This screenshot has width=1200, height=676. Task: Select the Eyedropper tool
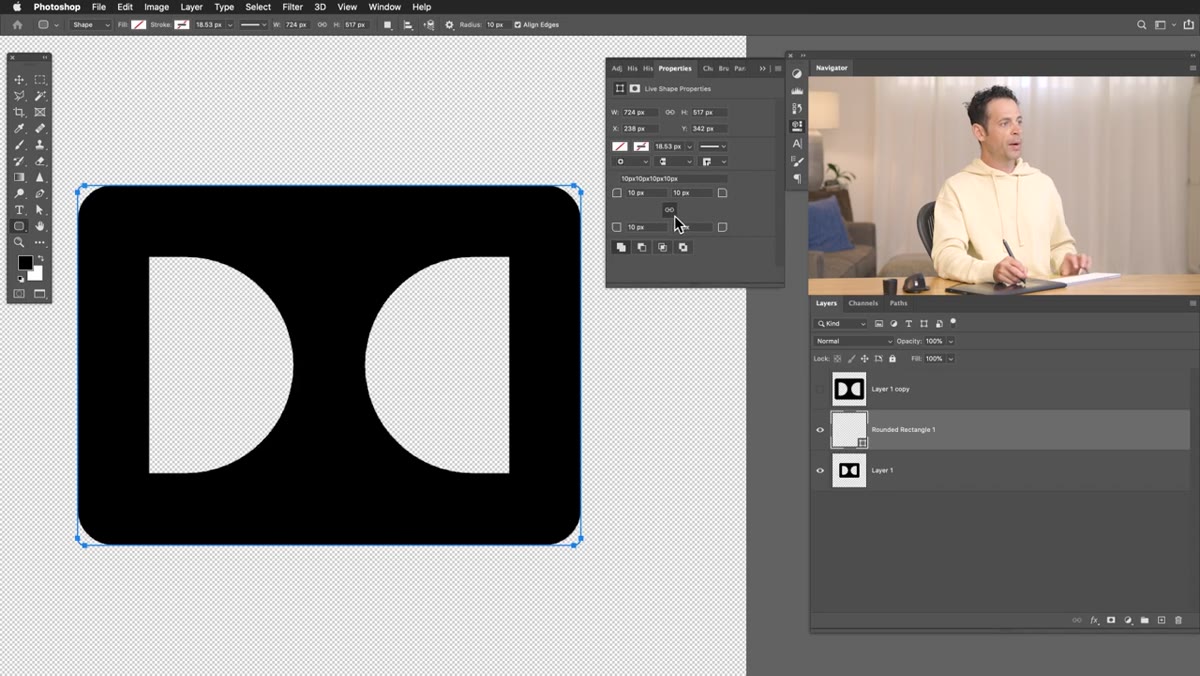click(19, 128)
